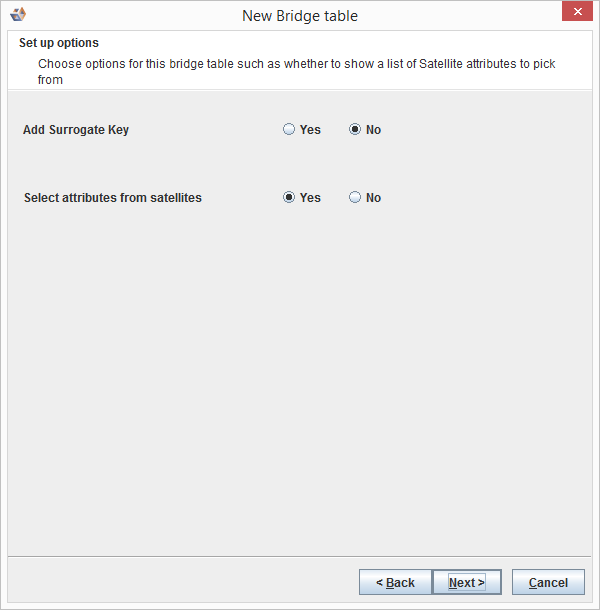Image resolution: width=600 pixels, height=610 pixels.
Task: Click 'Yes' text beside Select attributes row
Action: pyautogui.click(x=310, y=198)
